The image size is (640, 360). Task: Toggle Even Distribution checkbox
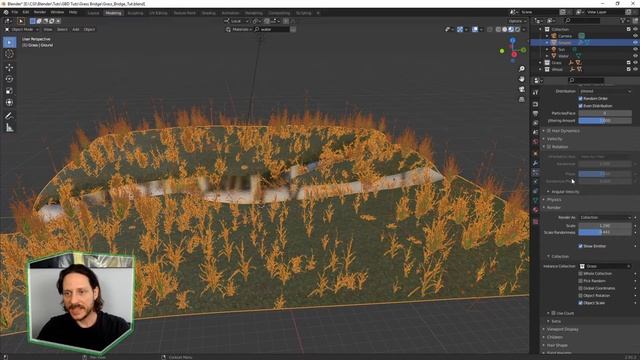point(580,106)
